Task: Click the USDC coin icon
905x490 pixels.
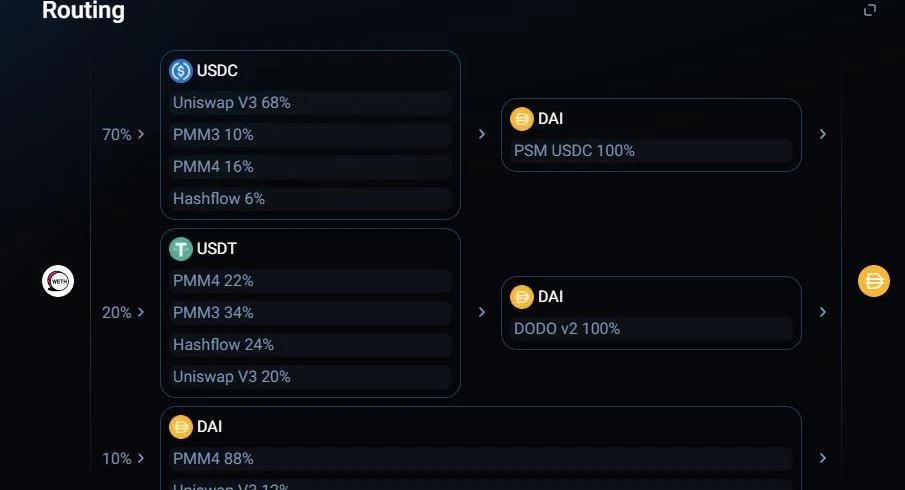Action: tap(181, 71)
